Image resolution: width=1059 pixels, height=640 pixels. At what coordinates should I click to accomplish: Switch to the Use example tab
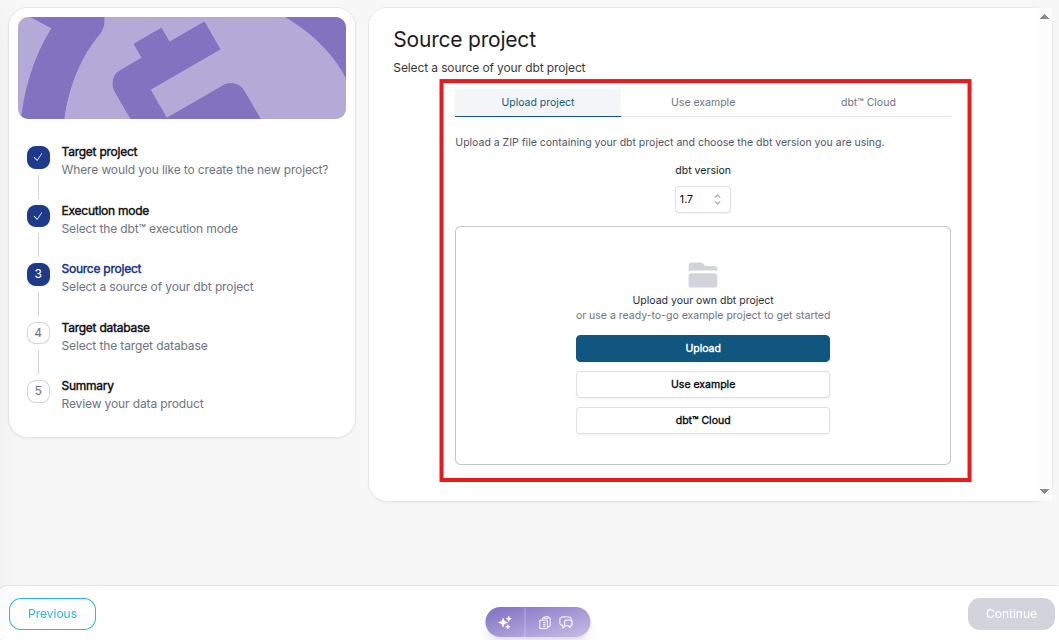pyautogui.click(x=703, y=102)
